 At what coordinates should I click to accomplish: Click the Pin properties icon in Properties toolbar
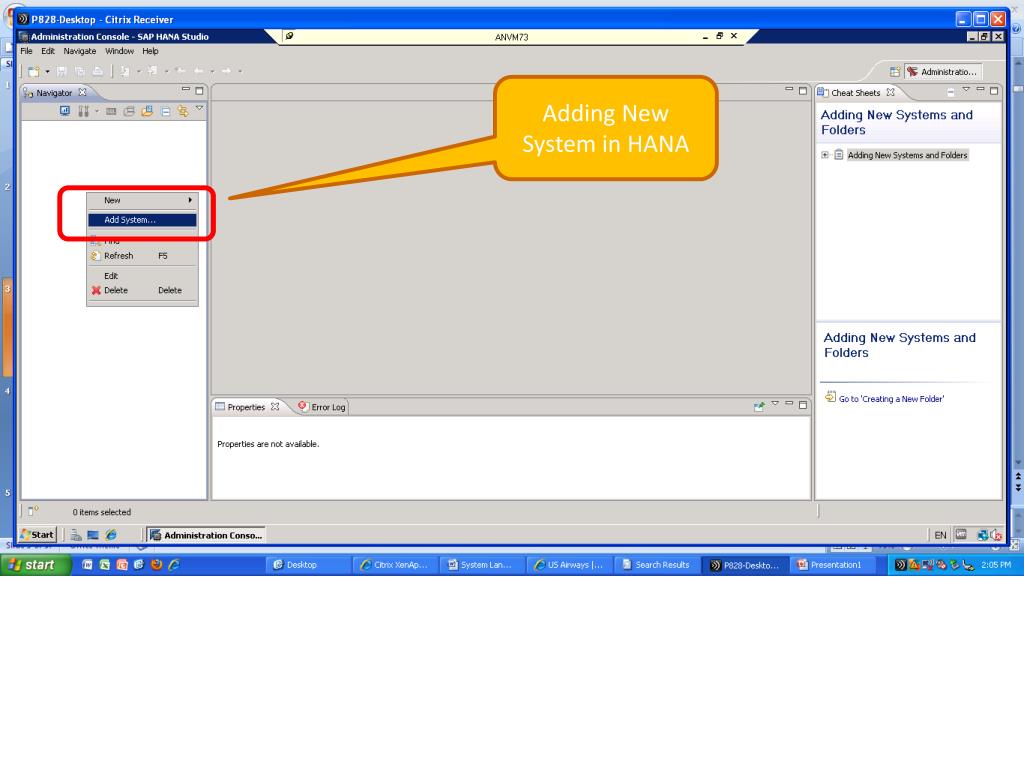click(x=759, y=407)
